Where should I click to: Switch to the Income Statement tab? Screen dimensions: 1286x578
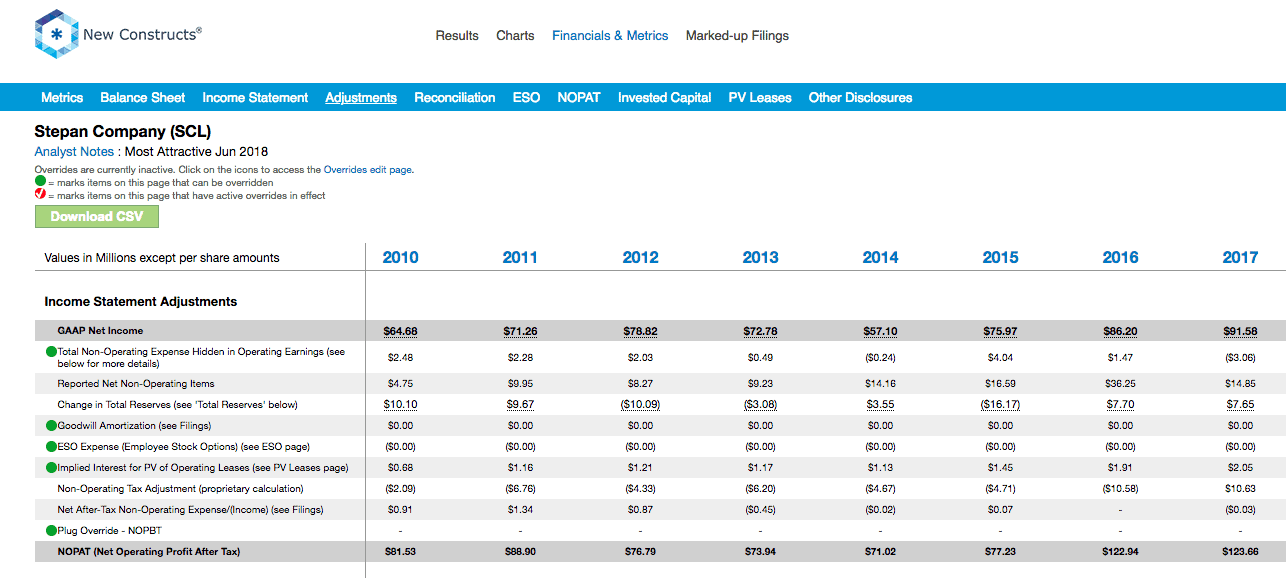[255, 97]
